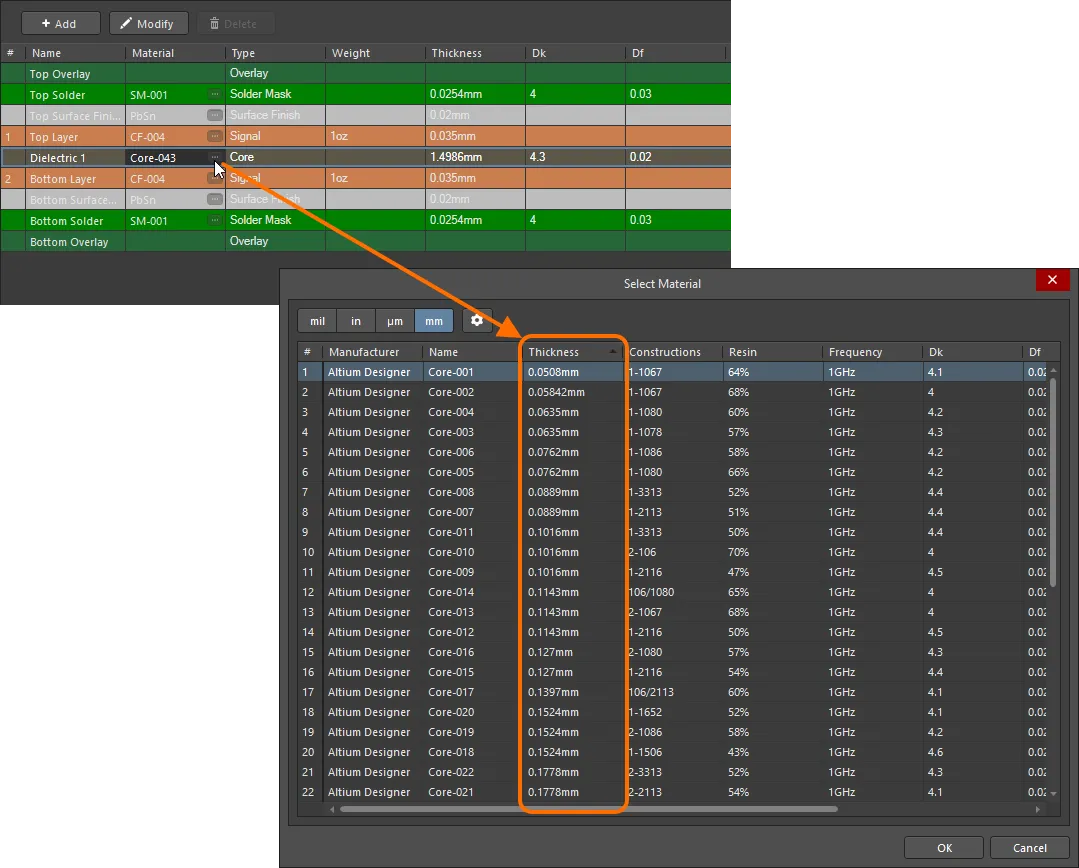Click the Add layer button

(x=61, y=23)
